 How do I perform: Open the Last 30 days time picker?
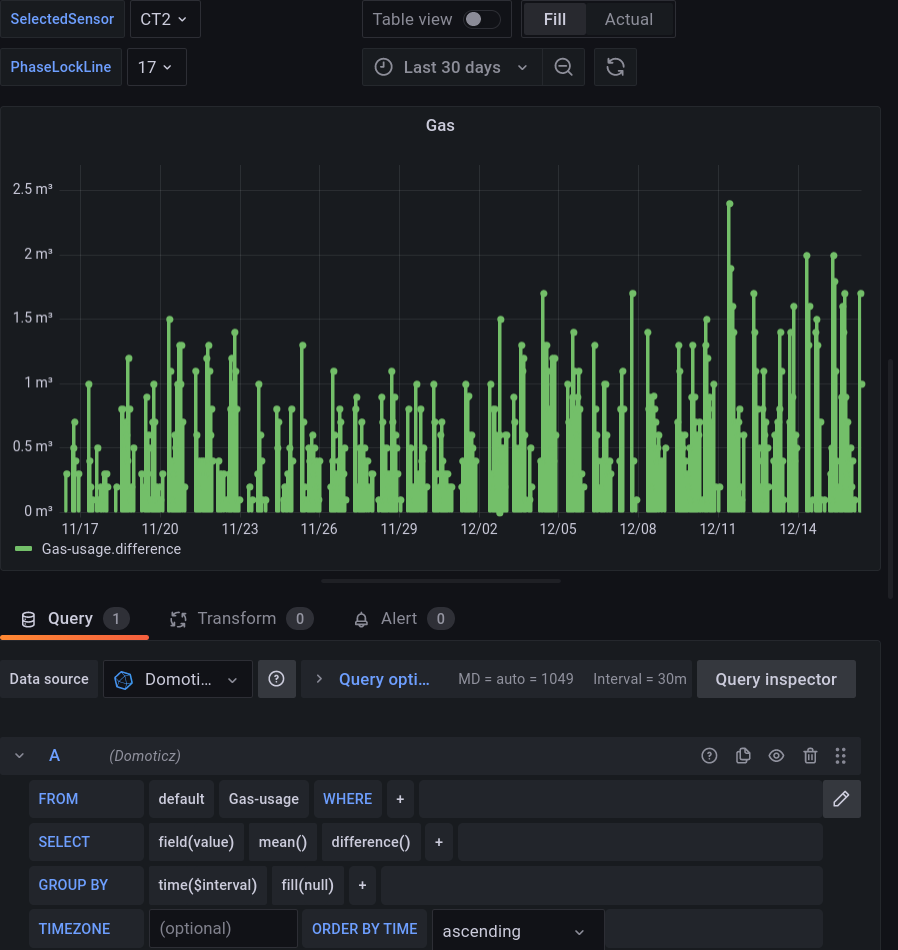pos(450,67)
